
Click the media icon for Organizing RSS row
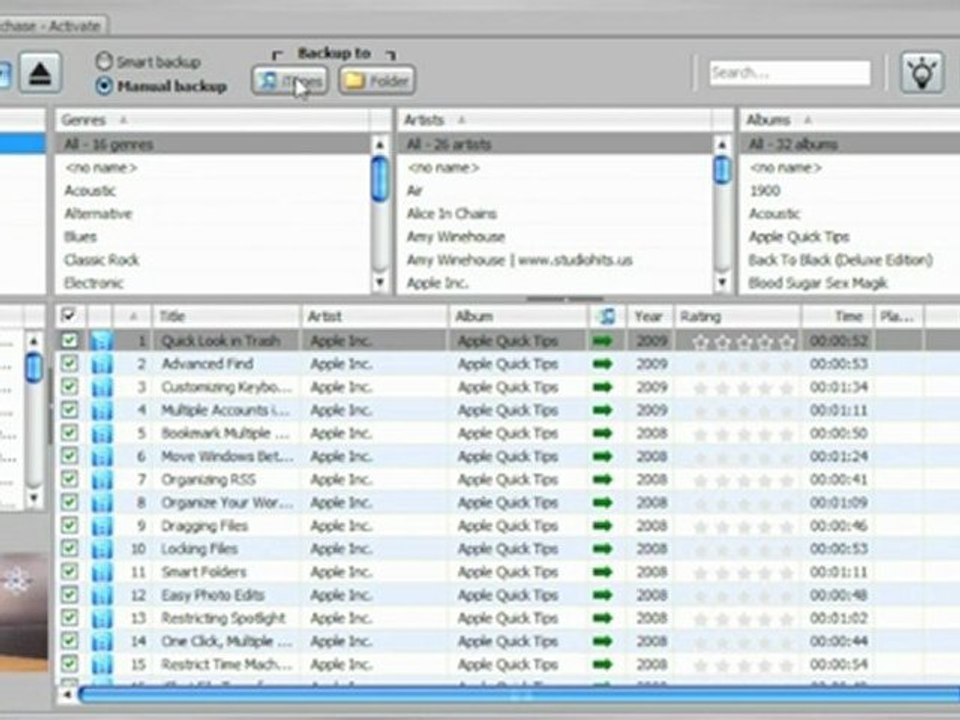[102, 479]
